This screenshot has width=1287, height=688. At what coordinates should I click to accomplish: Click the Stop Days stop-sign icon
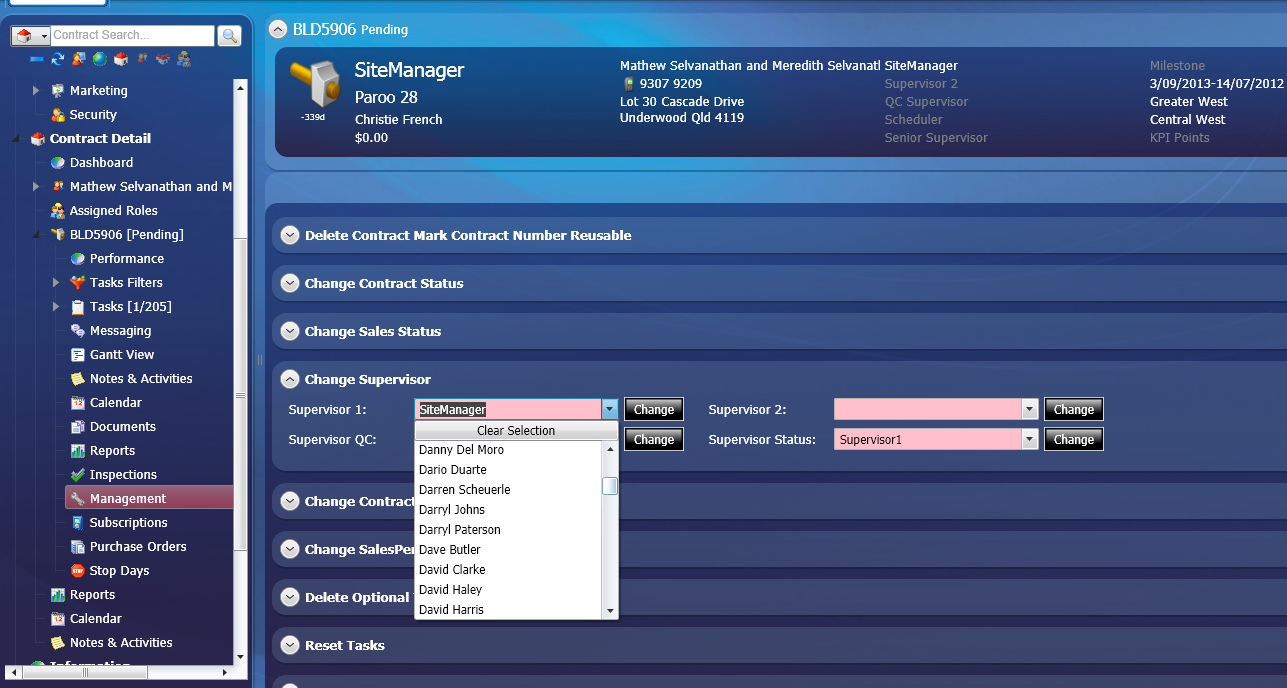(x=78, y=571)
